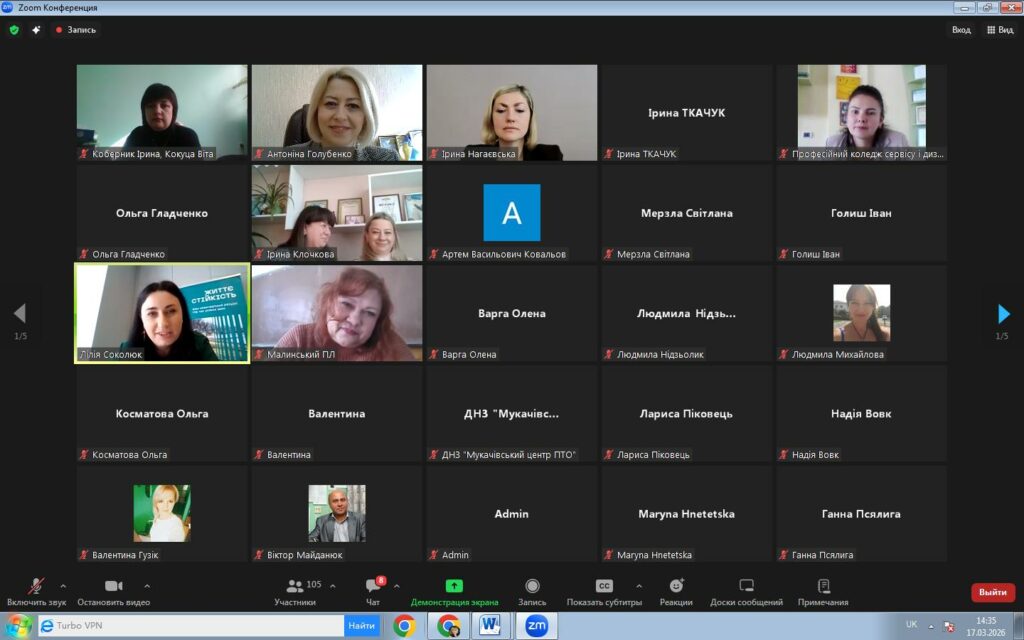Open Доски сообщений whiteboards

tap(746, 587)
